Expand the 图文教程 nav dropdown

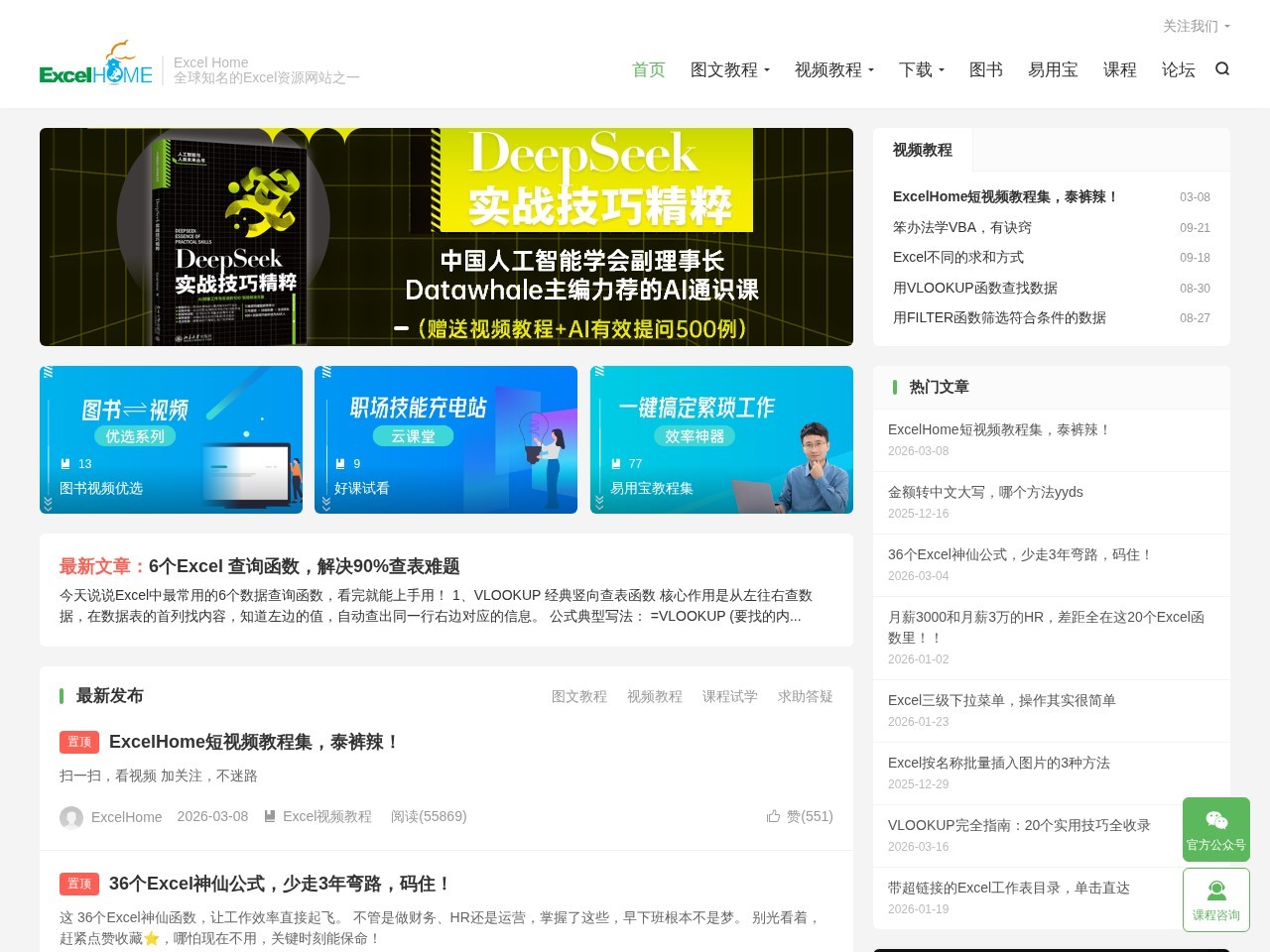pos(730,69)
